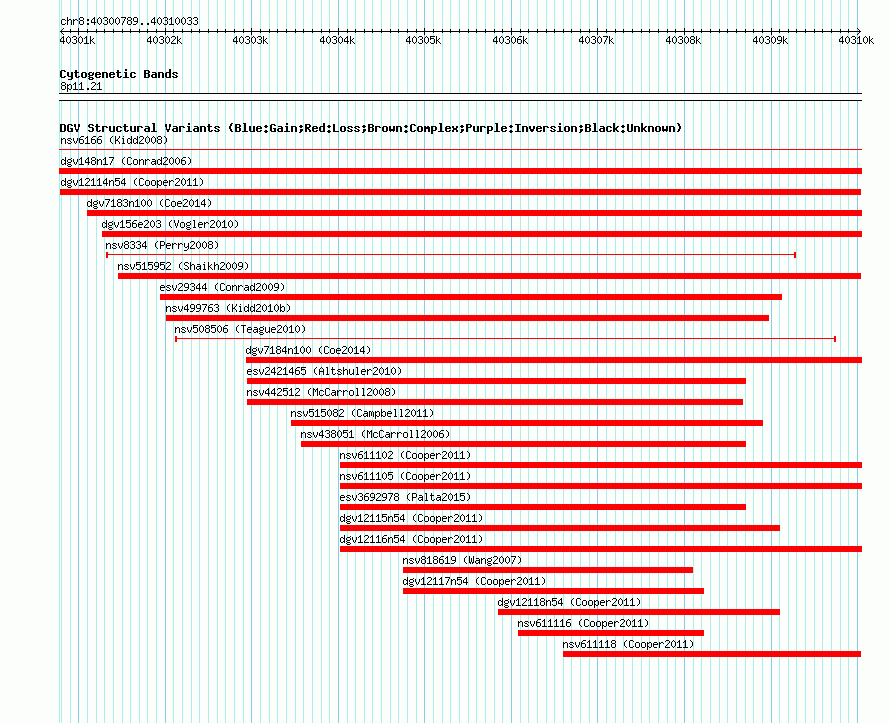Click the 40303k ruler position label
Viewport: 890px width, 723px height.
pyautogui.click(x=250, y=40)
